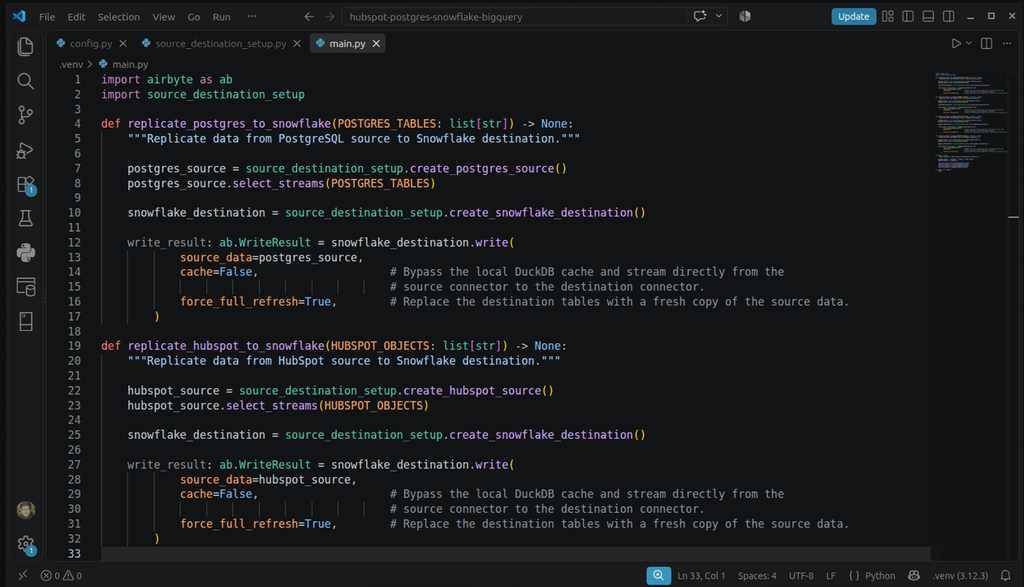The width and height of the screenshot is (1024, 587).
Task: Show errors and warnings in status bar
Action: point(61,575)
